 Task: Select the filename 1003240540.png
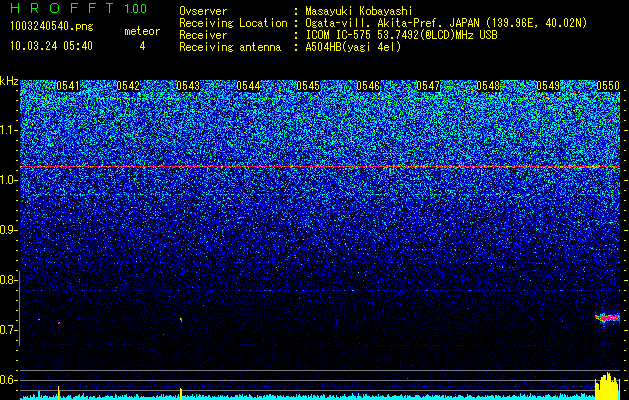click(x=52, y=27)
